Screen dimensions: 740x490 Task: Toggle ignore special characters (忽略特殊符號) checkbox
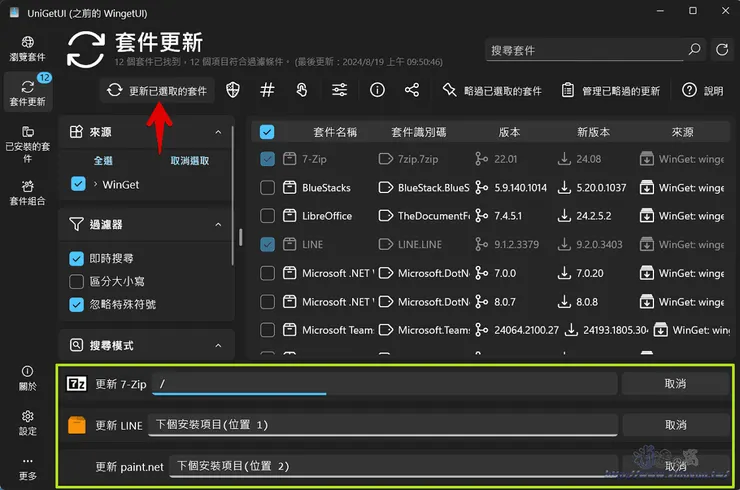coord(76,304)
